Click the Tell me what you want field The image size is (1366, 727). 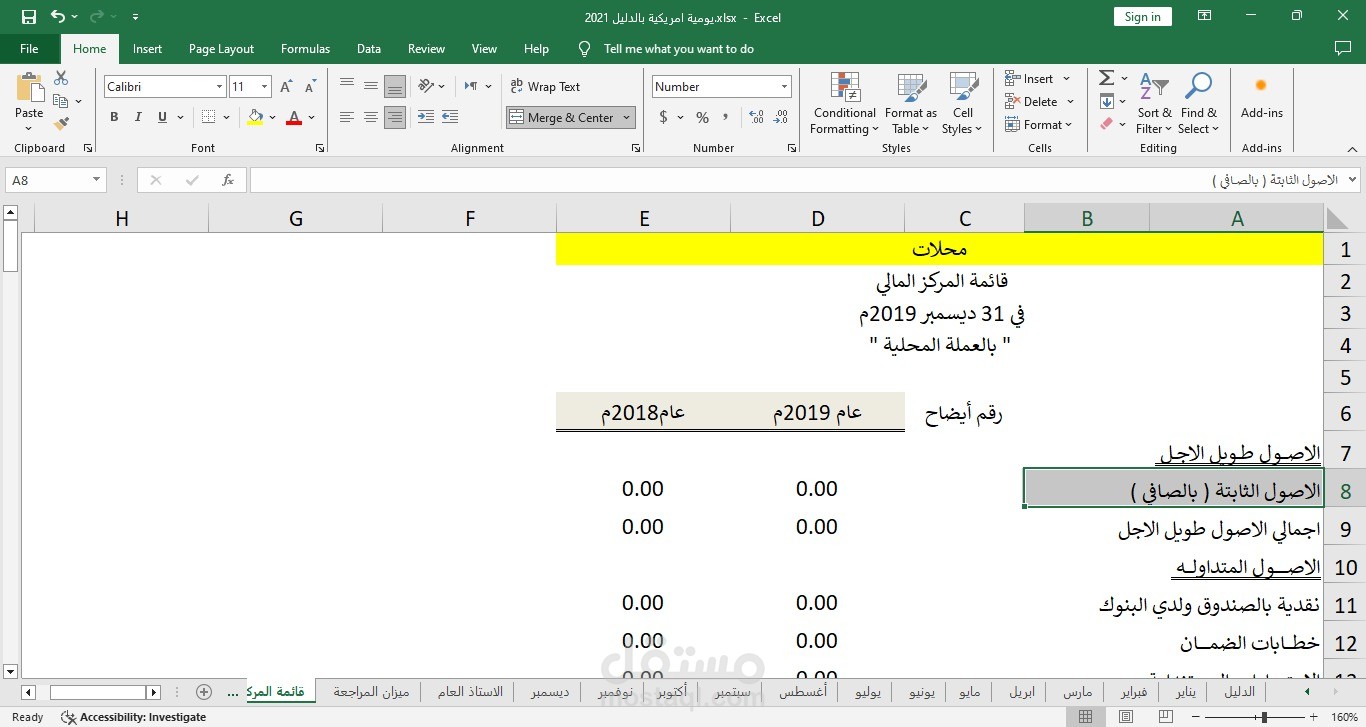tap(679, 48)
